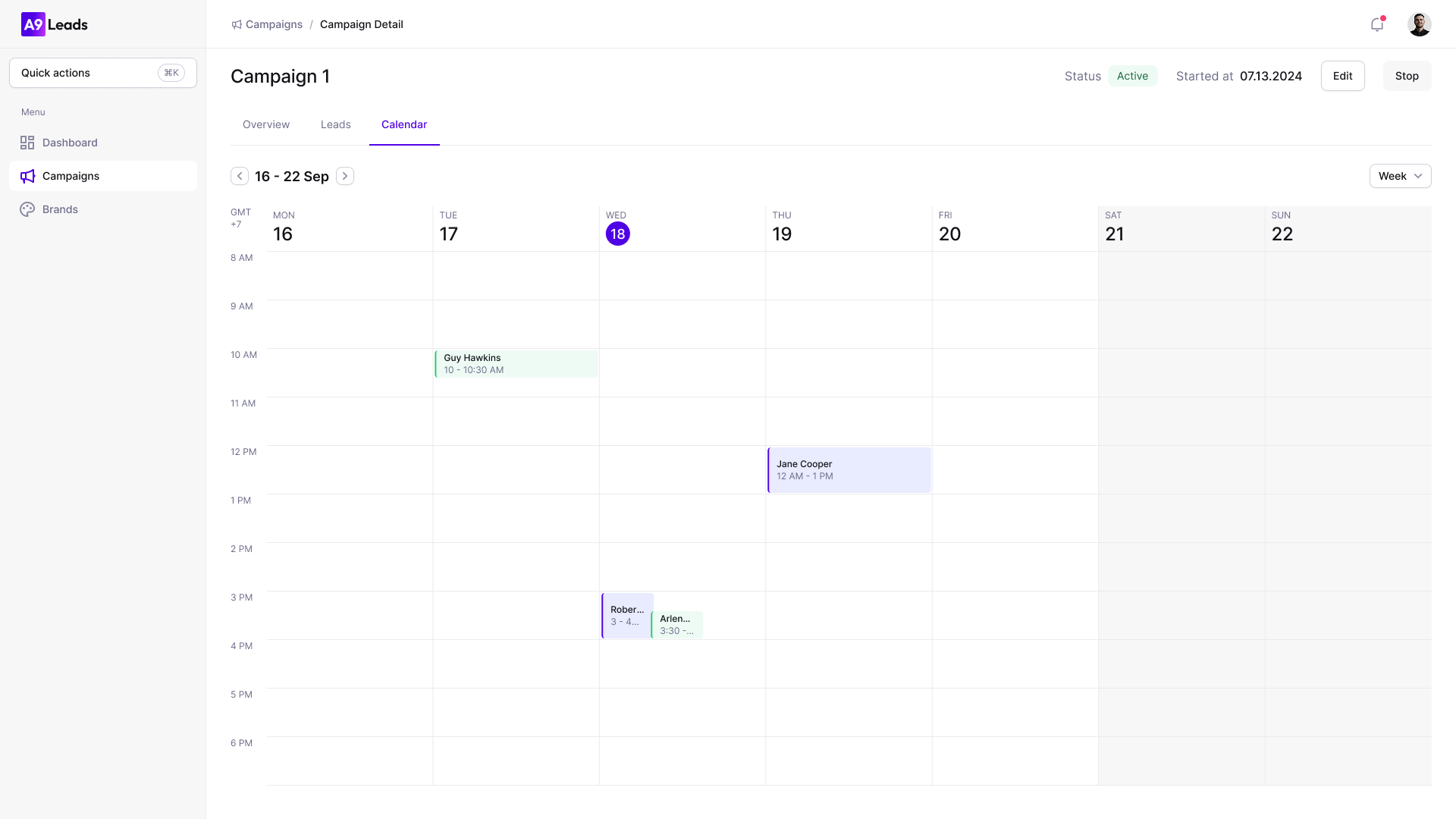Screen dimensions: 1456x819
Task: Select Campaigns in the sidebar menu
Action: [71, 176]
